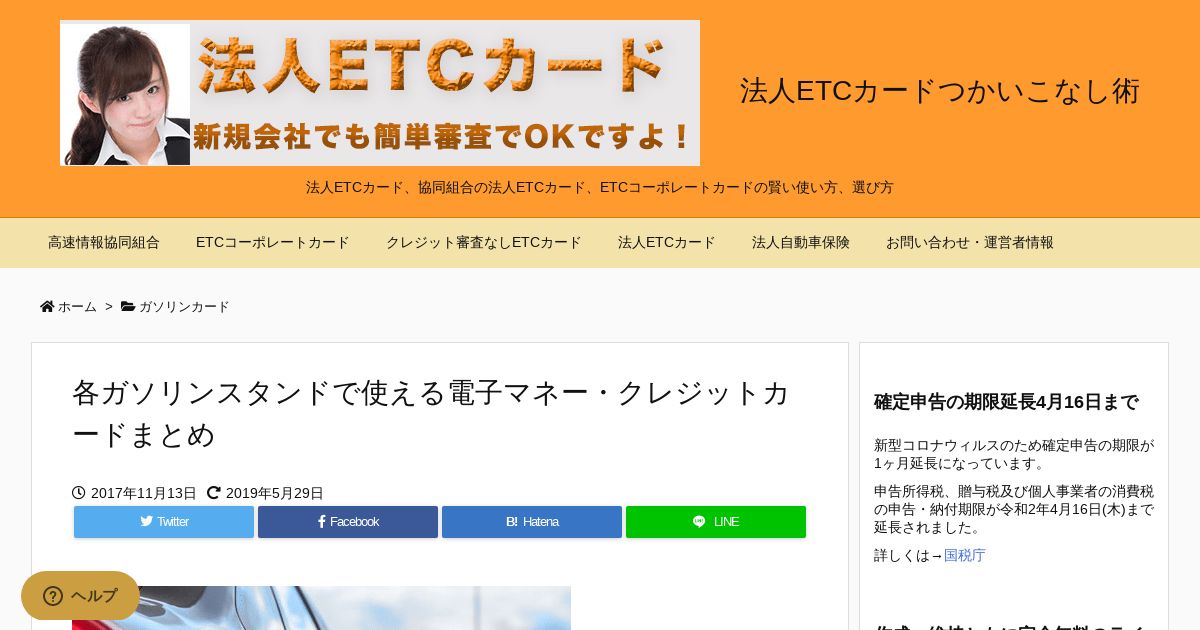Open 法人ETCカード menu item
This screenshot has height=630, width=1200.
667,243
